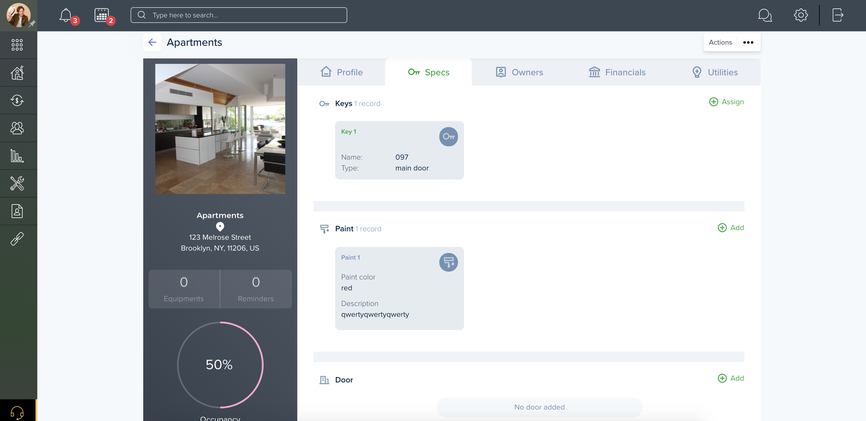Click the map pin location icon

click(220, 227)
